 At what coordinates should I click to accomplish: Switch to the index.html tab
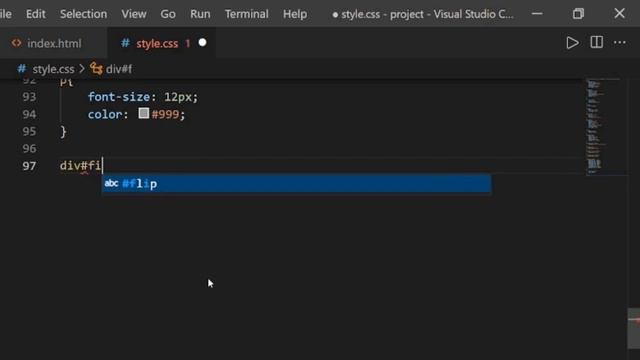(x=54, y=43)
